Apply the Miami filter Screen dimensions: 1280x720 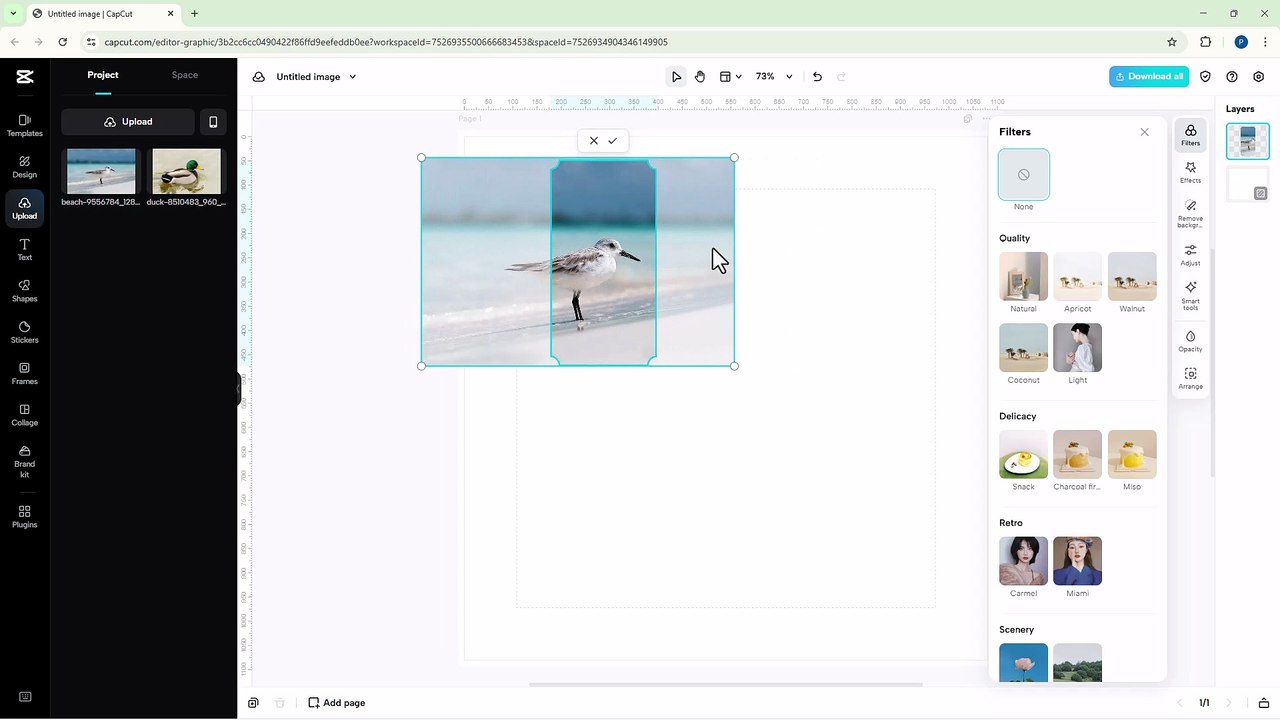1078,561
